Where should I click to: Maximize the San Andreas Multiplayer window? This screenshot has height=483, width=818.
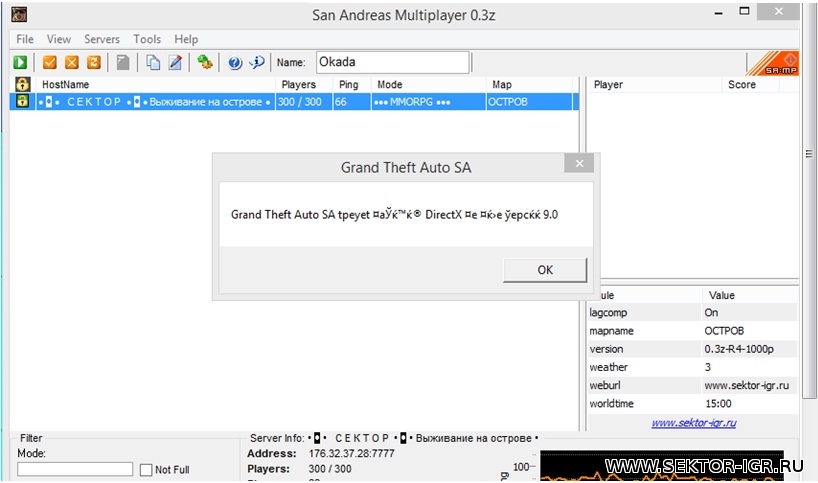744,11
